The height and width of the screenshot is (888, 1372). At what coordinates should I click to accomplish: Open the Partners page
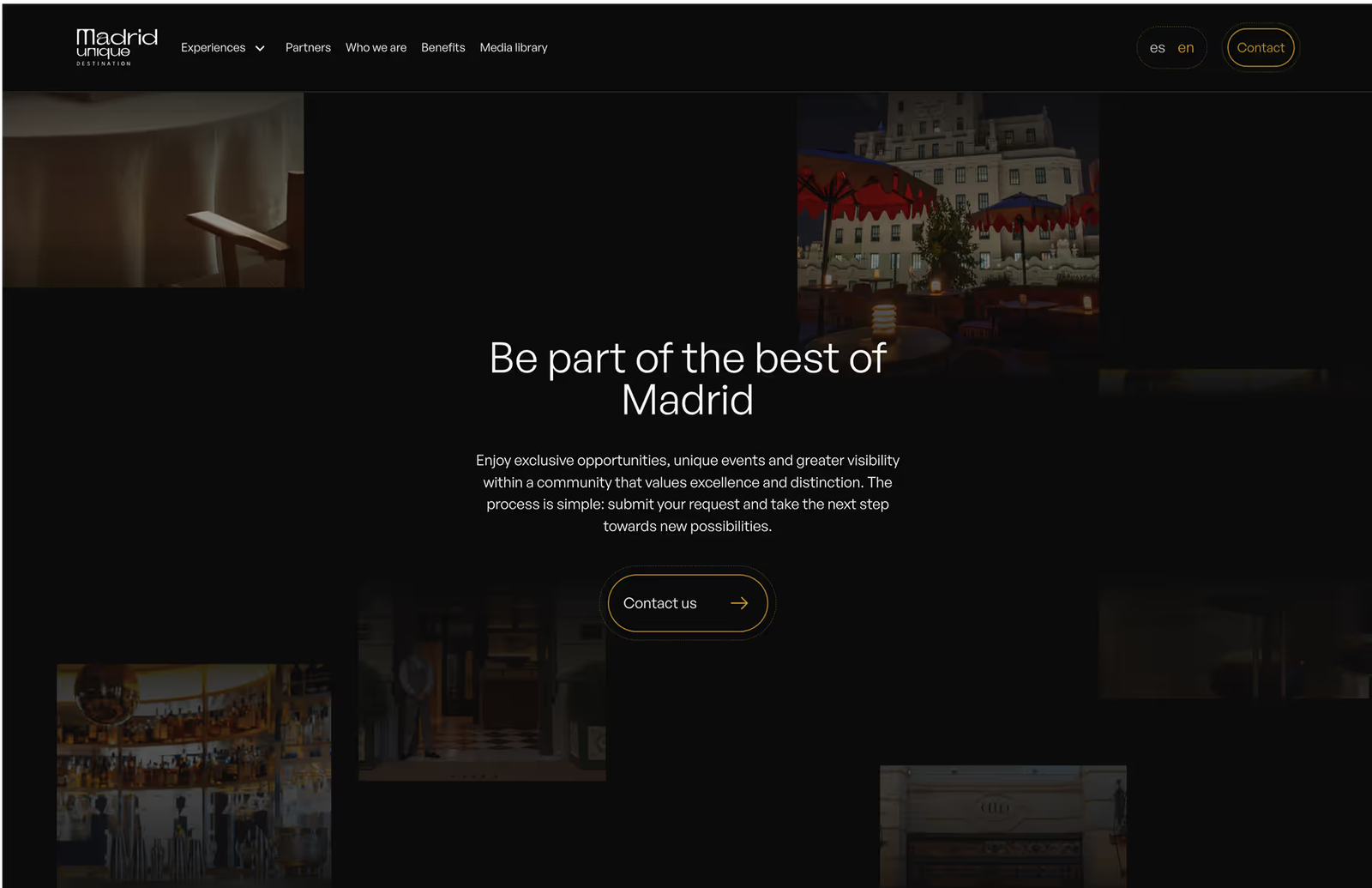click(x=308, y=47)
